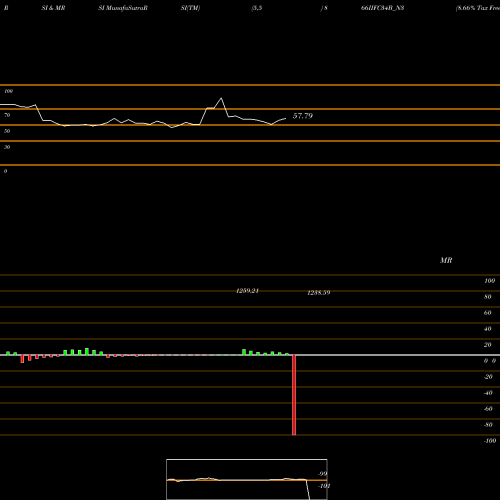This screenshot has width=500, height=500.
Task: Click the peak of the white RSI line
Action: coord(221,98)
